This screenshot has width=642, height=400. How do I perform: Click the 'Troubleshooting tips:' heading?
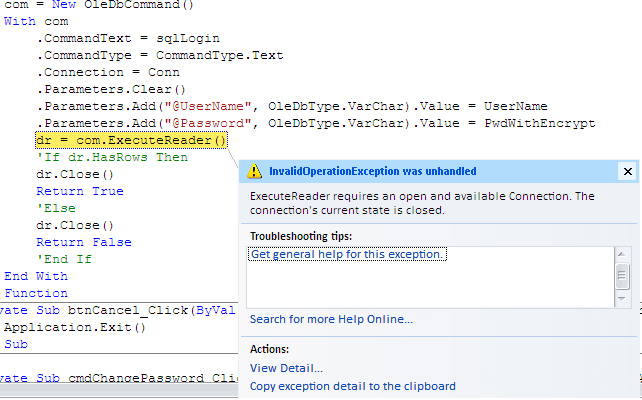click(301, 236)
